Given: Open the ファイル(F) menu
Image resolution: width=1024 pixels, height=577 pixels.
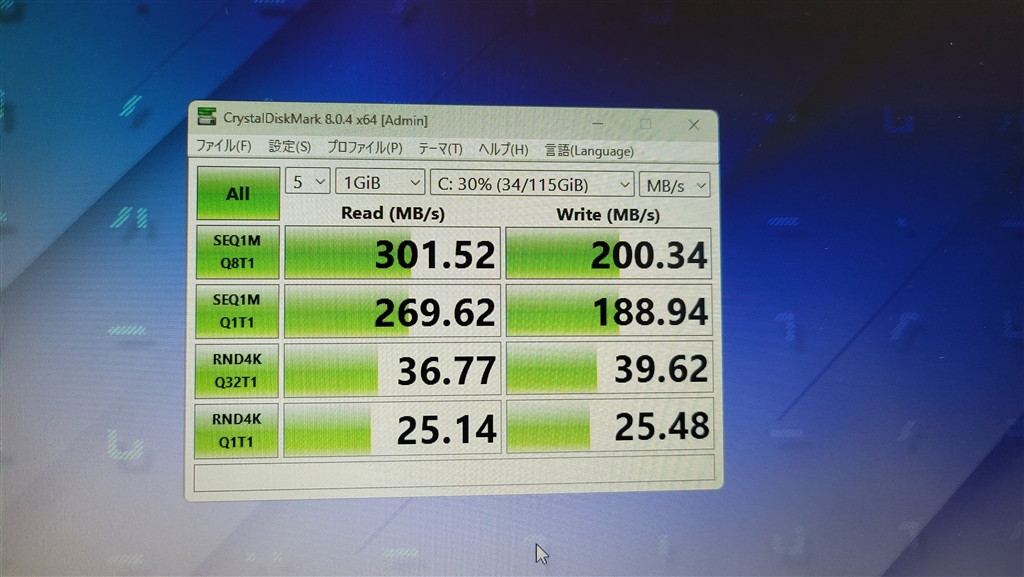Looking at the screenshot, I should point(224,148).
